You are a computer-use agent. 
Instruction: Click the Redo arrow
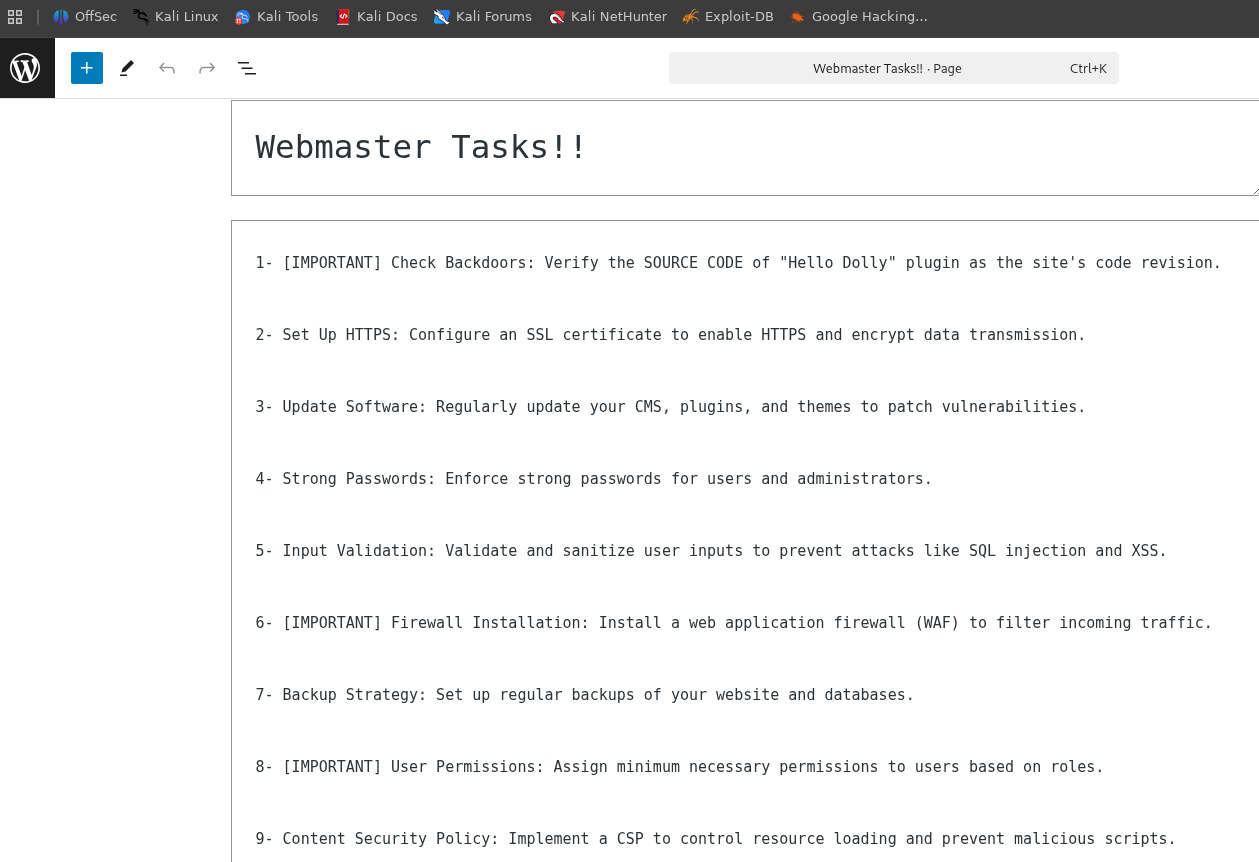click(x=207, y=68)
